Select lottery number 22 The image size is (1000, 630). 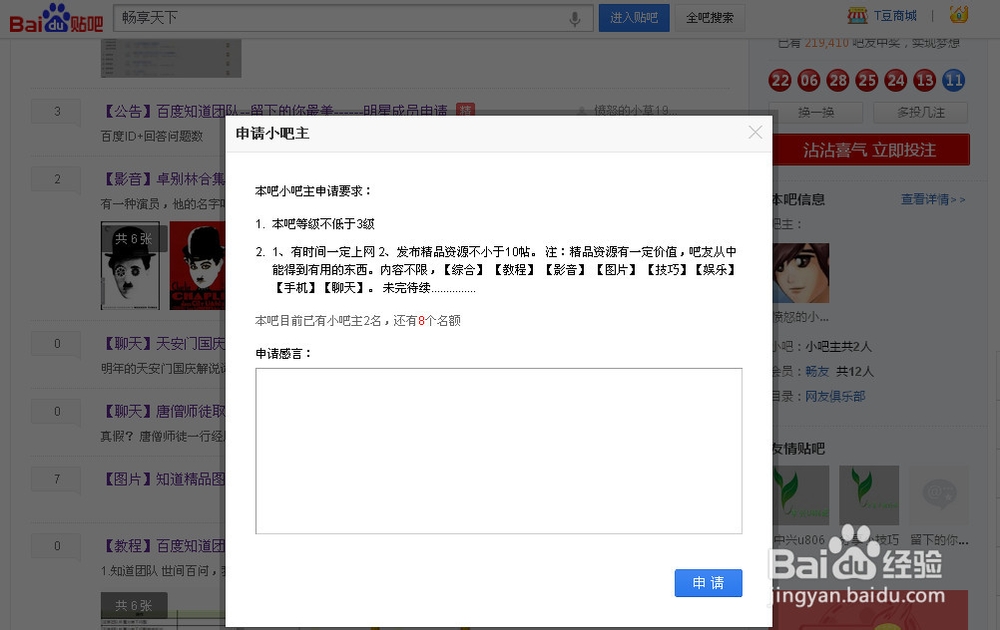tap(781, 80)
